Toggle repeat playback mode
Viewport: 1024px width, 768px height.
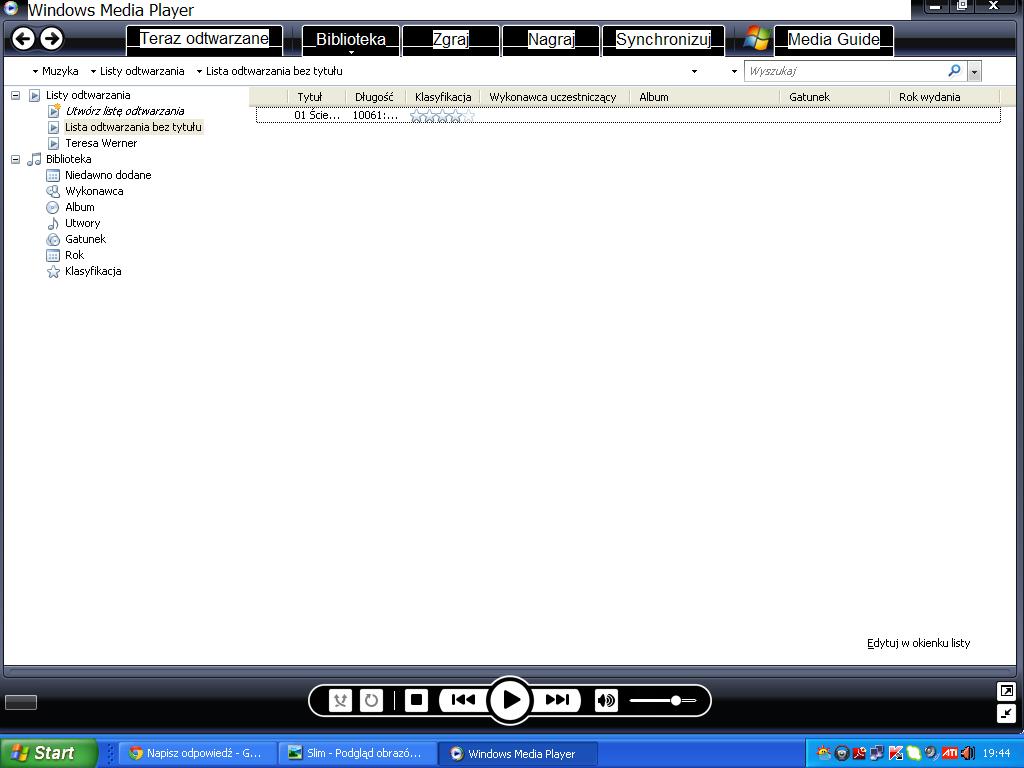(371, 701)
